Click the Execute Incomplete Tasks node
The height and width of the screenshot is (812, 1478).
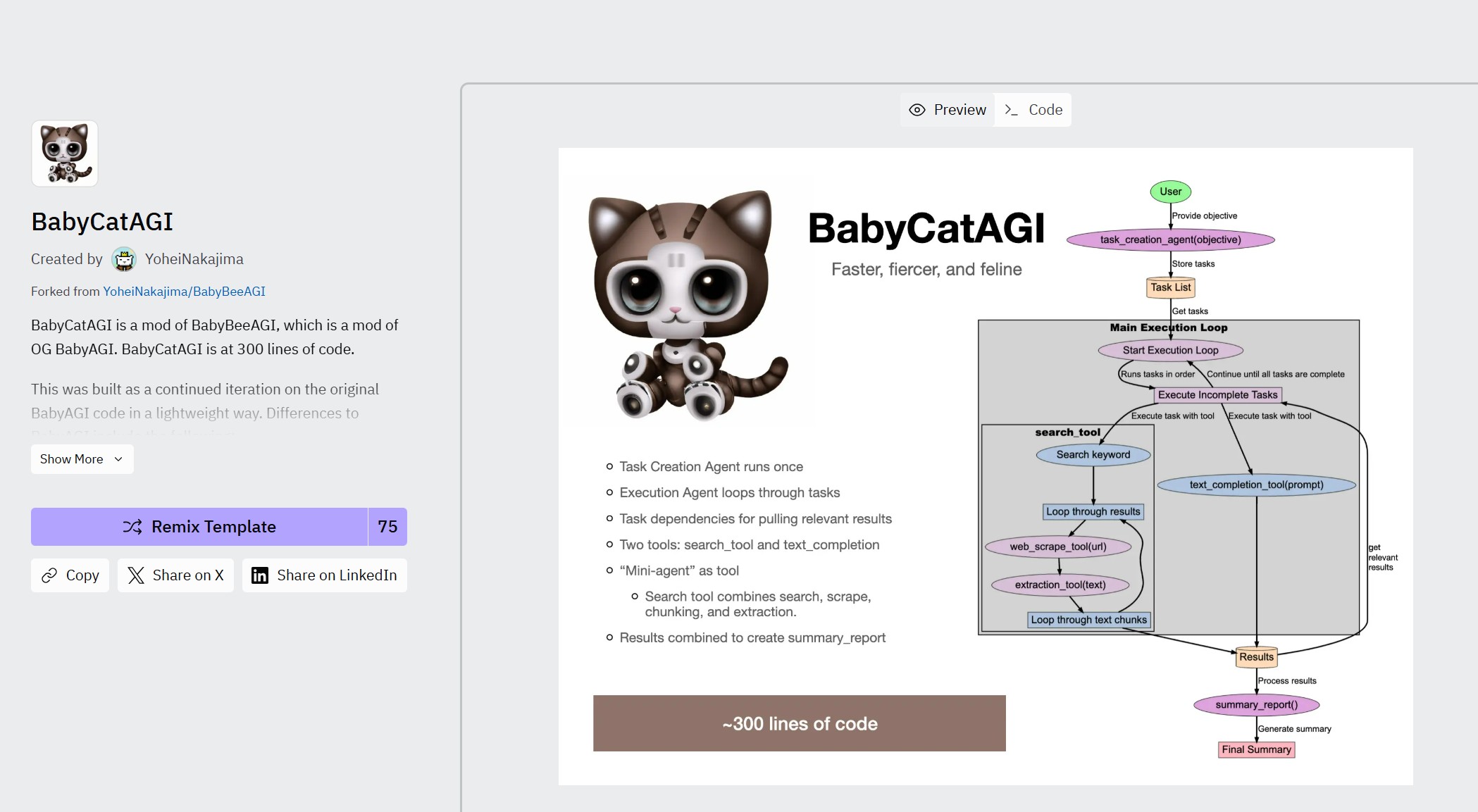[1218, 395]
